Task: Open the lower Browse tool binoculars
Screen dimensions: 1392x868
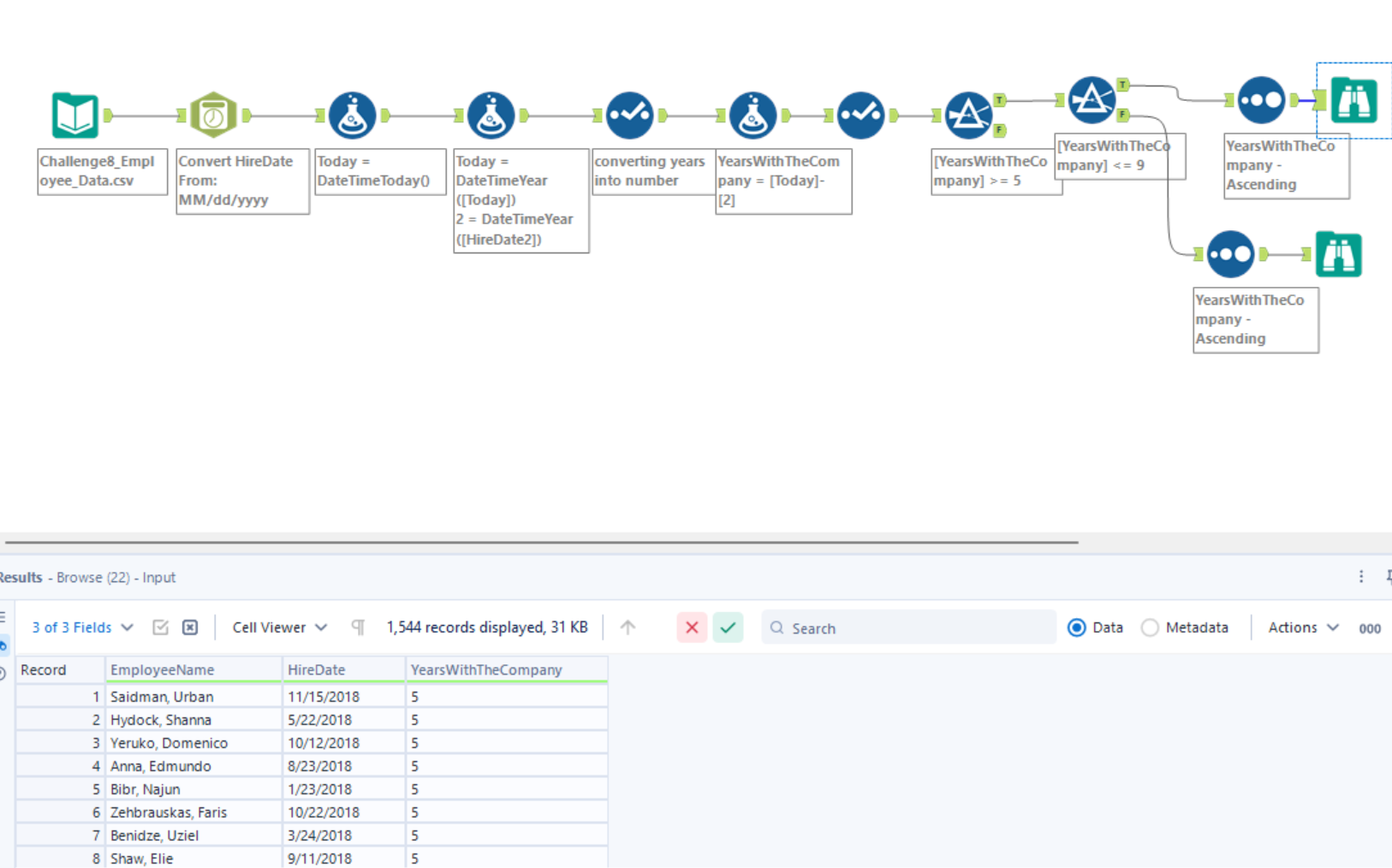Action: (x=1338, y=254)
